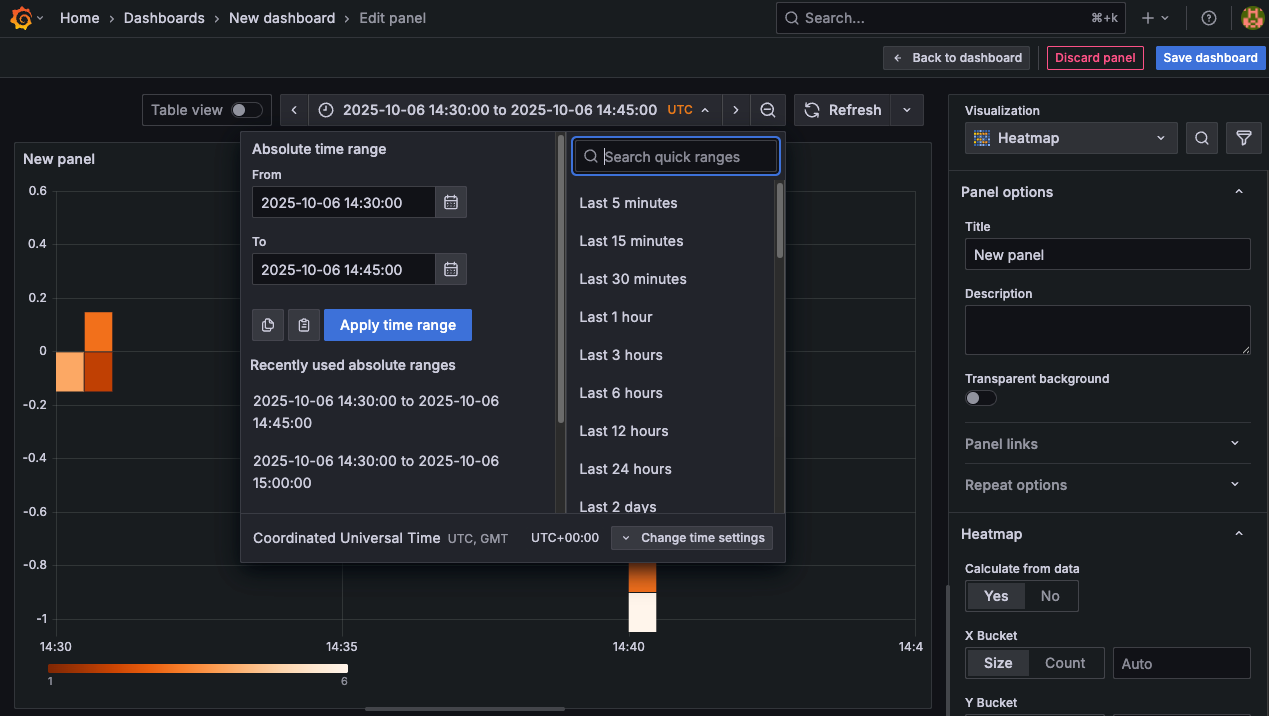Click the Apply time range button
This screenshot has height=716, width=1269.
[397, 325]
